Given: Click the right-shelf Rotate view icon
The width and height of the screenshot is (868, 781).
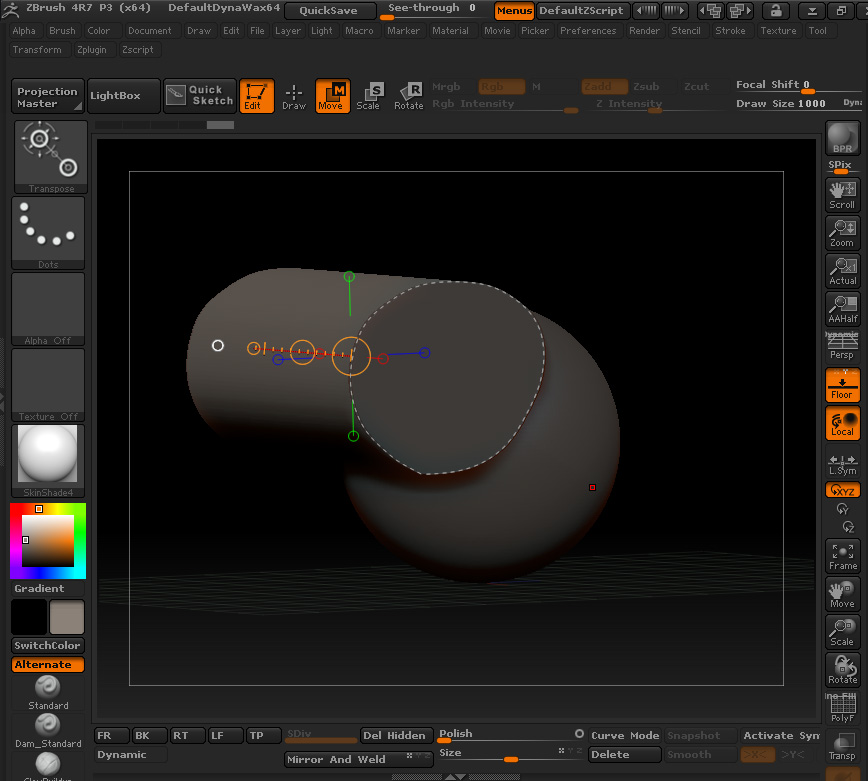Looking at the screenshot, I should click(843, 670).
